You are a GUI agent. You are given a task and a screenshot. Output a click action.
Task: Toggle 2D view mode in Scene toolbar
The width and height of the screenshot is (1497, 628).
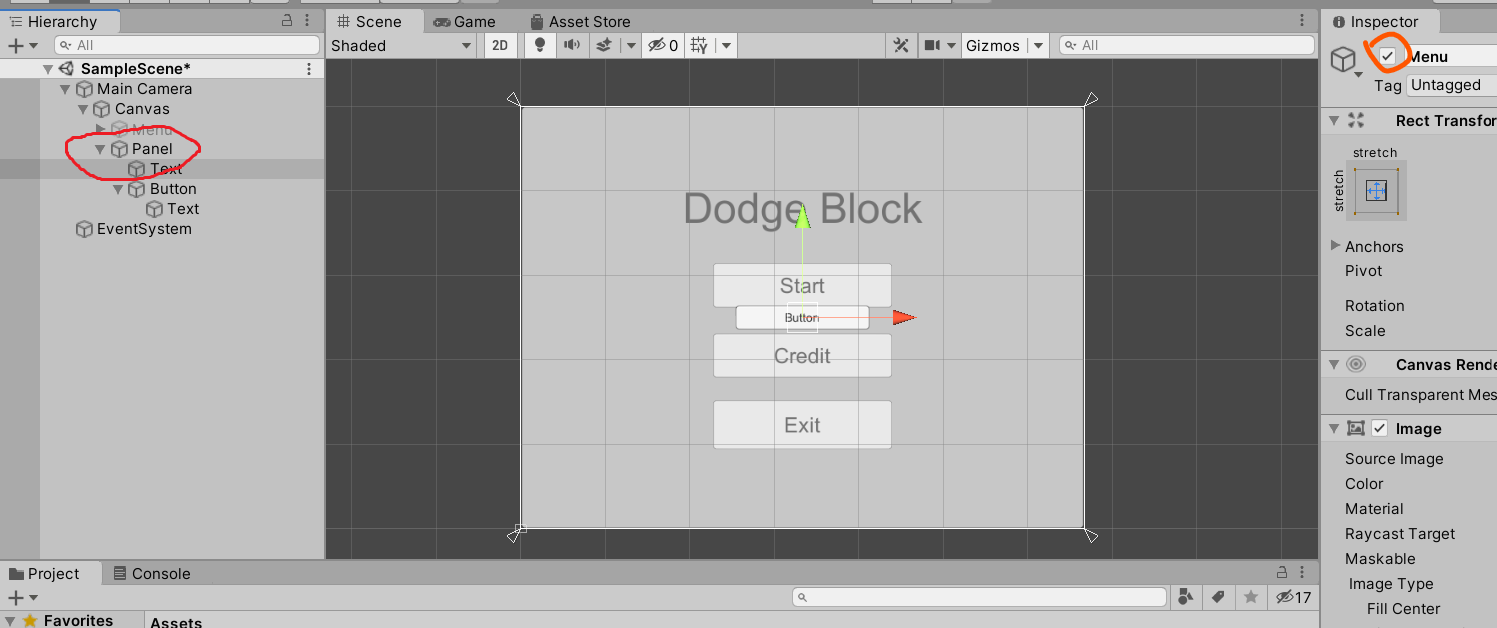(500, 45)
